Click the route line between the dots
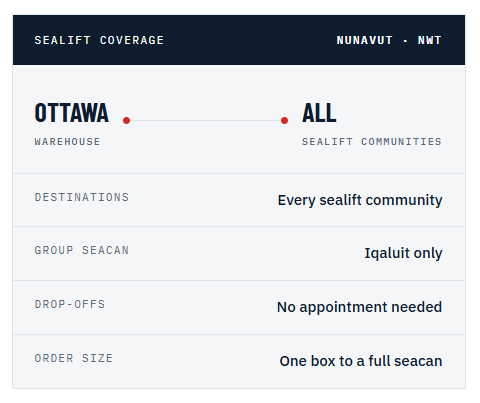The height and width of the screenshot is (403, 480). click(x=205, y=120)
